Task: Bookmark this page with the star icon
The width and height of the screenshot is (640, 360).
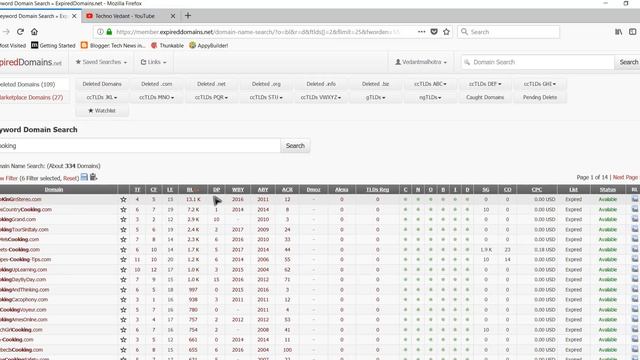Action: click(x=447, y=32)
